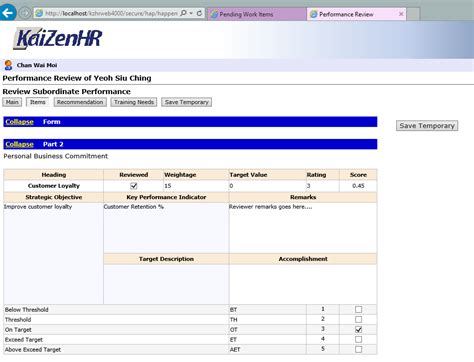Switch to Pending Work Items browser tab
Image resolution: width=474 pixels, height=362 pixels.
(257, 14)
